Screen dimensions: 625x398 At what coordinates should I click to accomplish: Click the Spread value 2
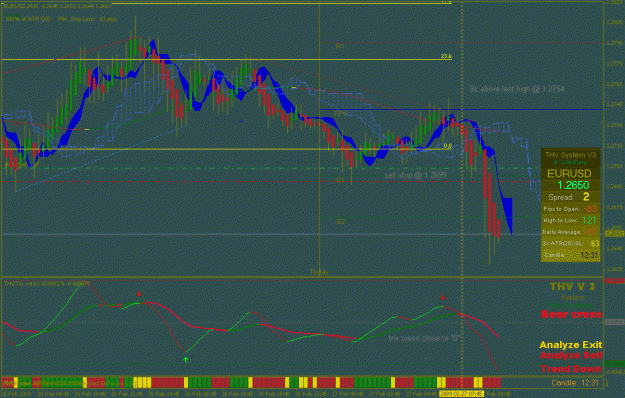(x=586, y=197)
